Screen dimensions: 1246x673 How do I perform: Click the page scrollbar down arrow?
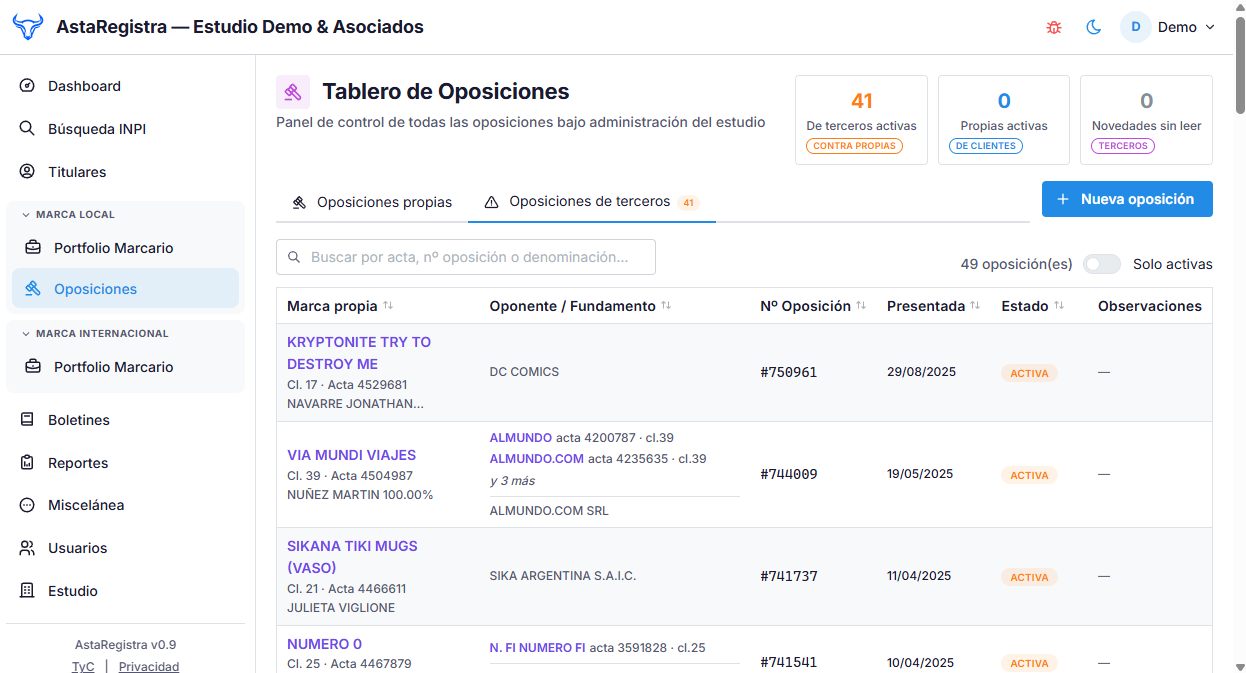click(1240, 666)
